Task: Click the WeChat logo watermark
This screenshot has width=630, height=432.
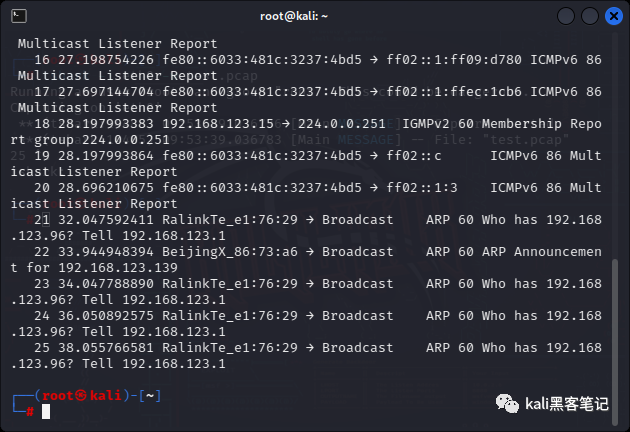Action: click(507, 403)
